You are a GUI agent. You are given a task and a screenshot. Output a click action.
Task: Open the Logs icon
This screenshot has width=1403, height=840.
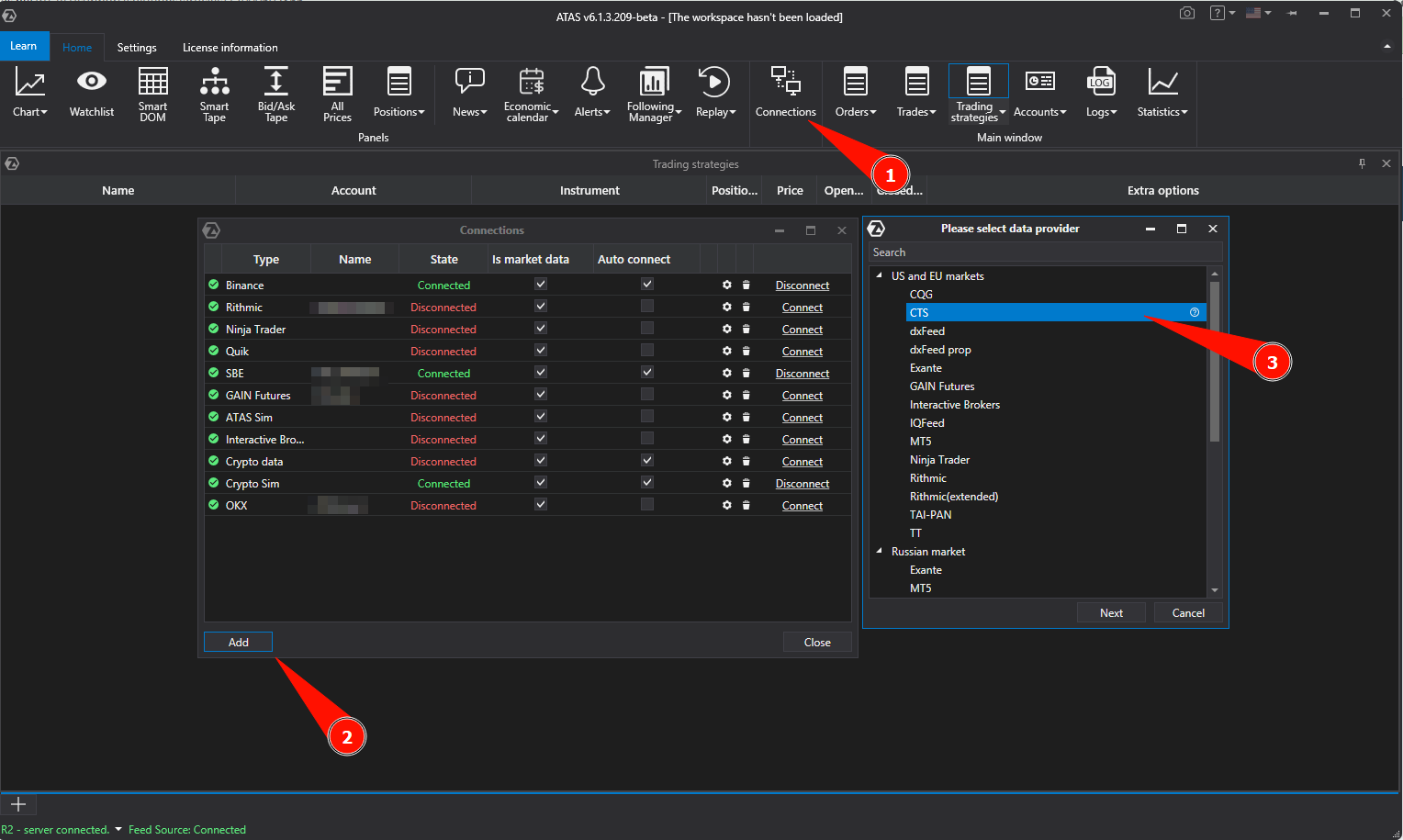[1101, 82]
